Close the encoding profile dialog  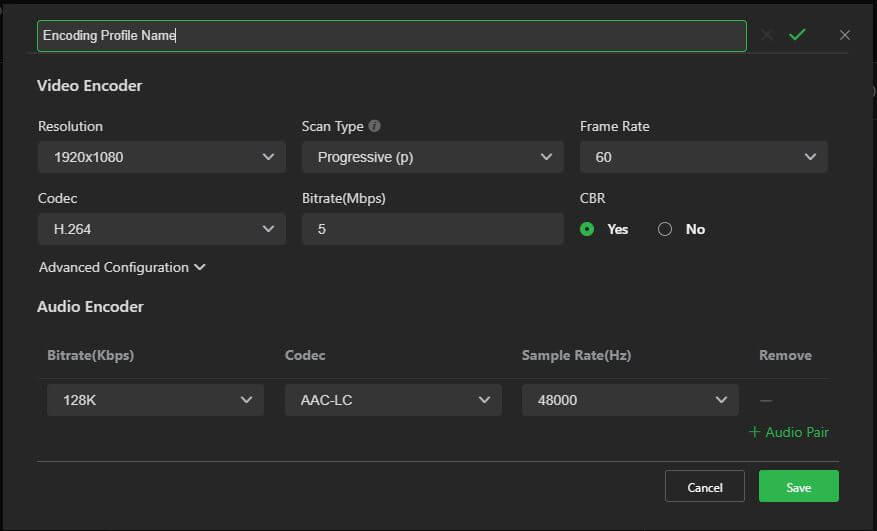pos(845,35)
